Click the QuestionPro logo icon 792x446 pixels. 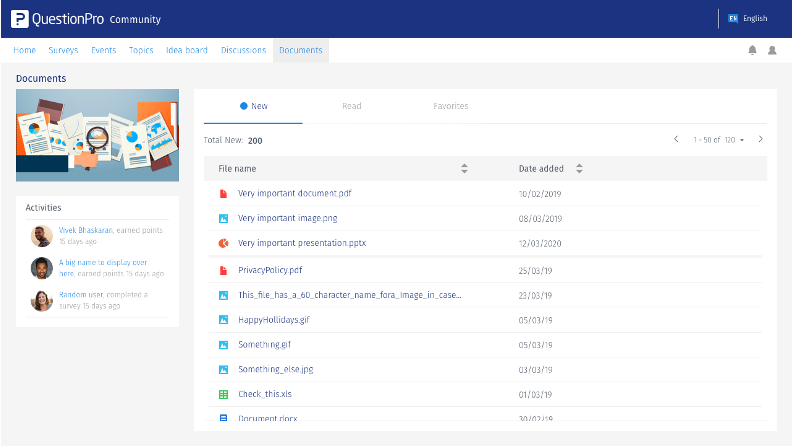20,19
